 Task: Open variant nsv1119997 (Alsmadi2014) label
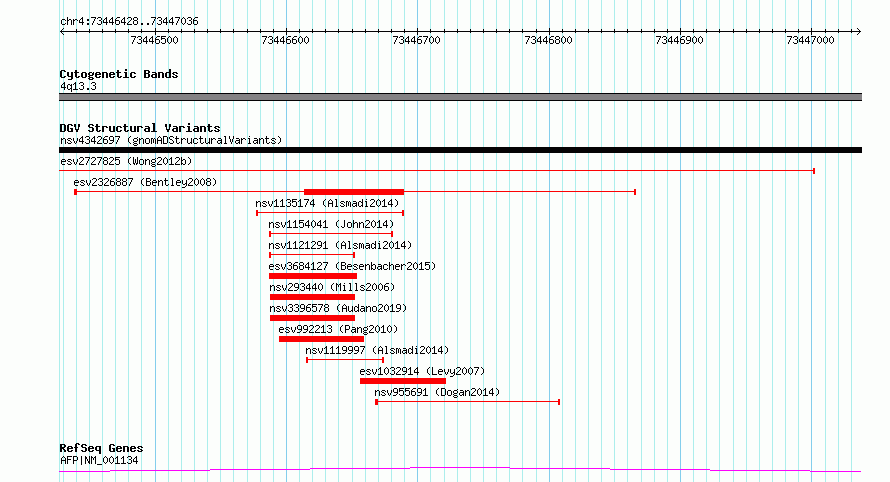pos(377,350)
